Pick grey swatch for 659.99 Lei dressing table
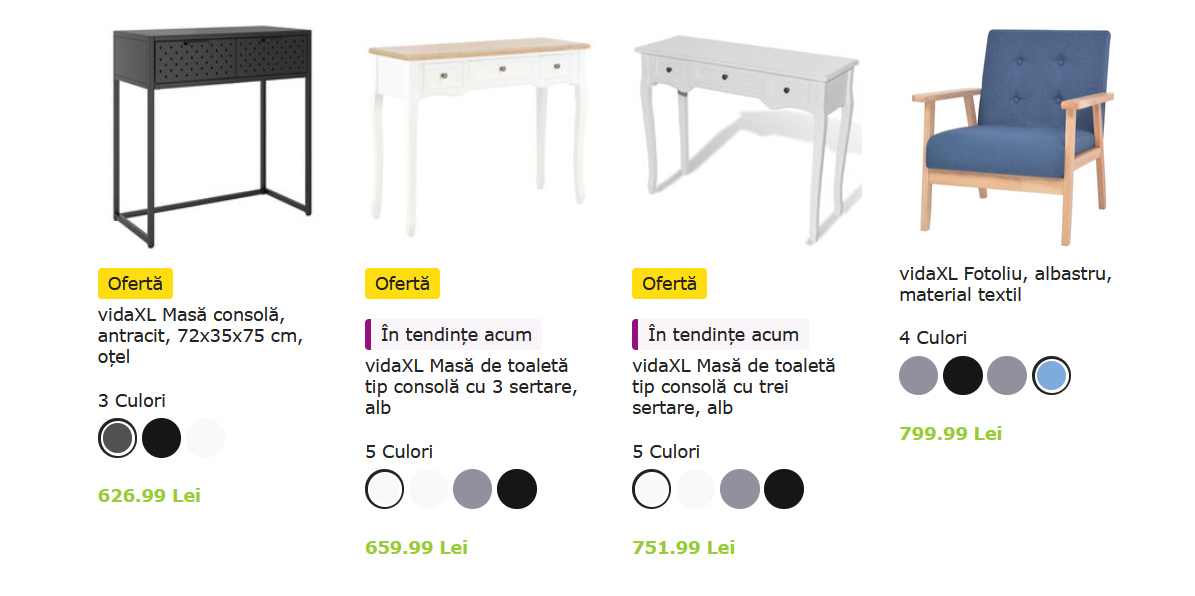Image resolution: width=1195 pixels, height=596 pixels. (473, 489)
